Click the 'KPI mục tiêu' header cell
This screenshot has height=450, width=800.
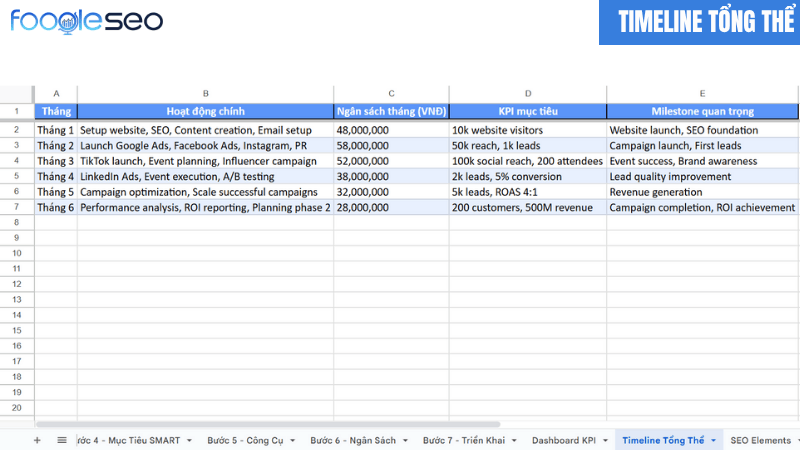[528, 111]
